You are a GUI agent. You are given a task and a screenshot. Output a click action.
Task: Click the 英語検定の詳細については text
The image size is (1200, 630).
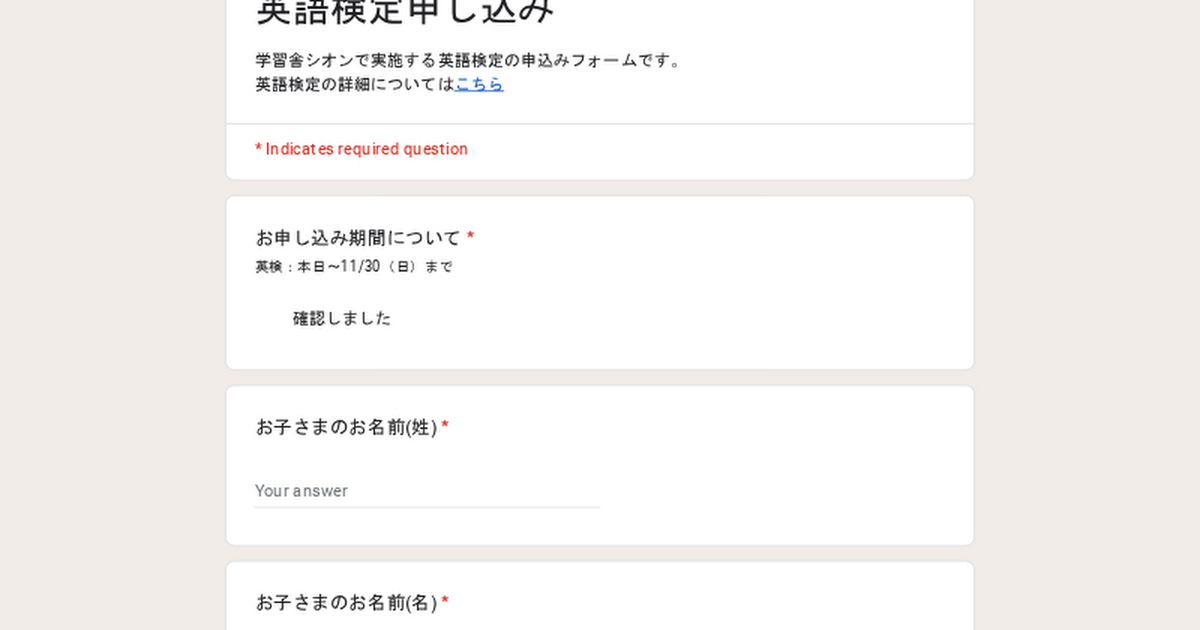[354, 85]
